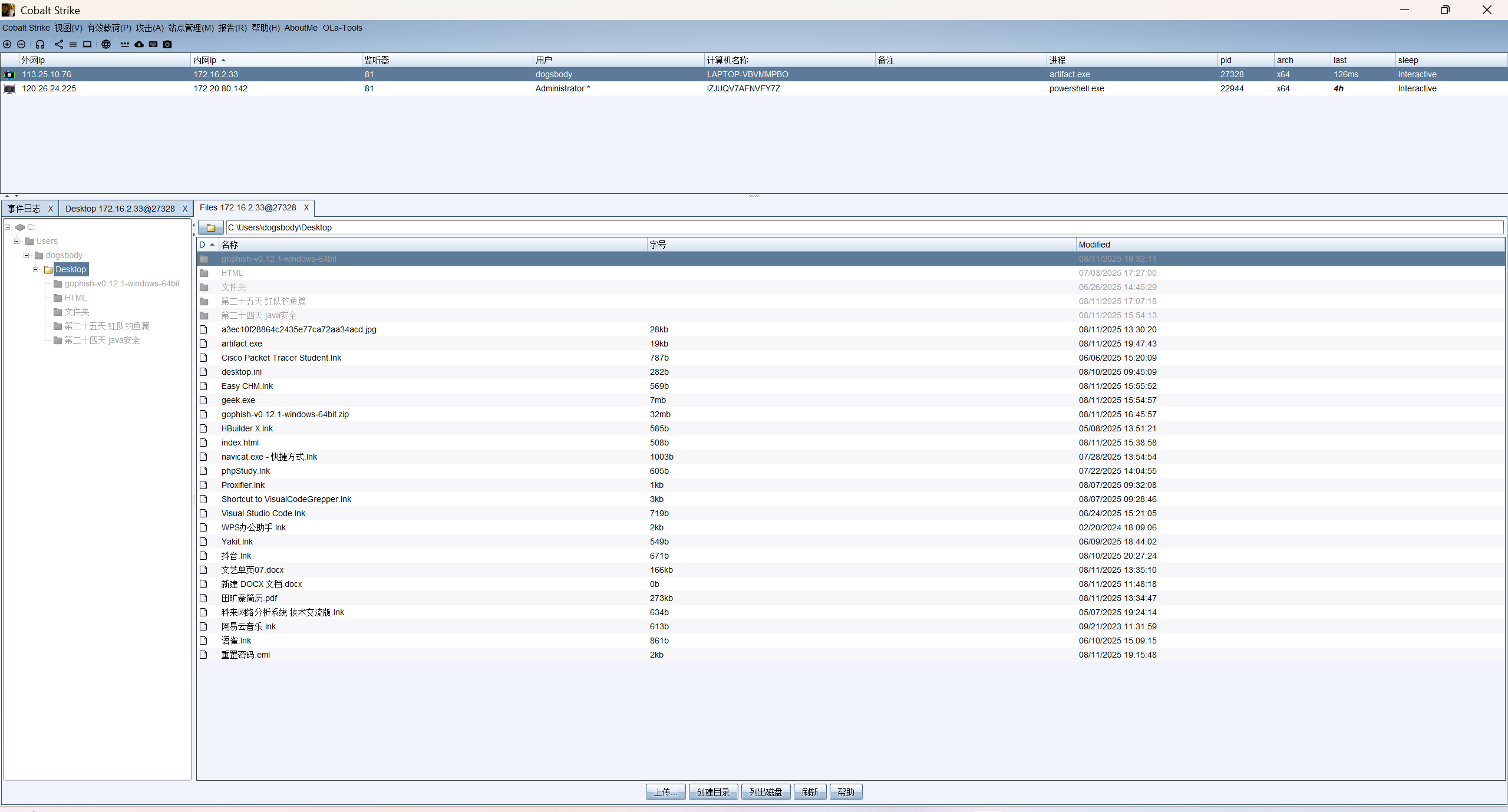Open web log globe icon
Image resolution: width=1508 pixels, height=812 pixels.
[x=106, y=44]
